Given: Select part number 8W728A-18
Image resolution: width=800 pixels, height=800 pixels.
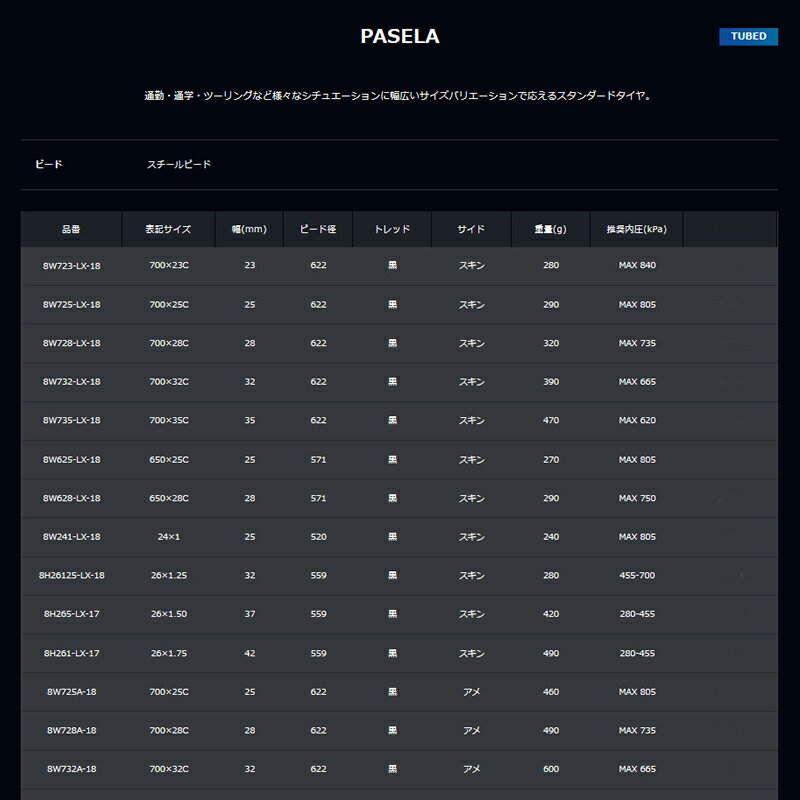Looking at the screenshot, I should pos(71,731).
